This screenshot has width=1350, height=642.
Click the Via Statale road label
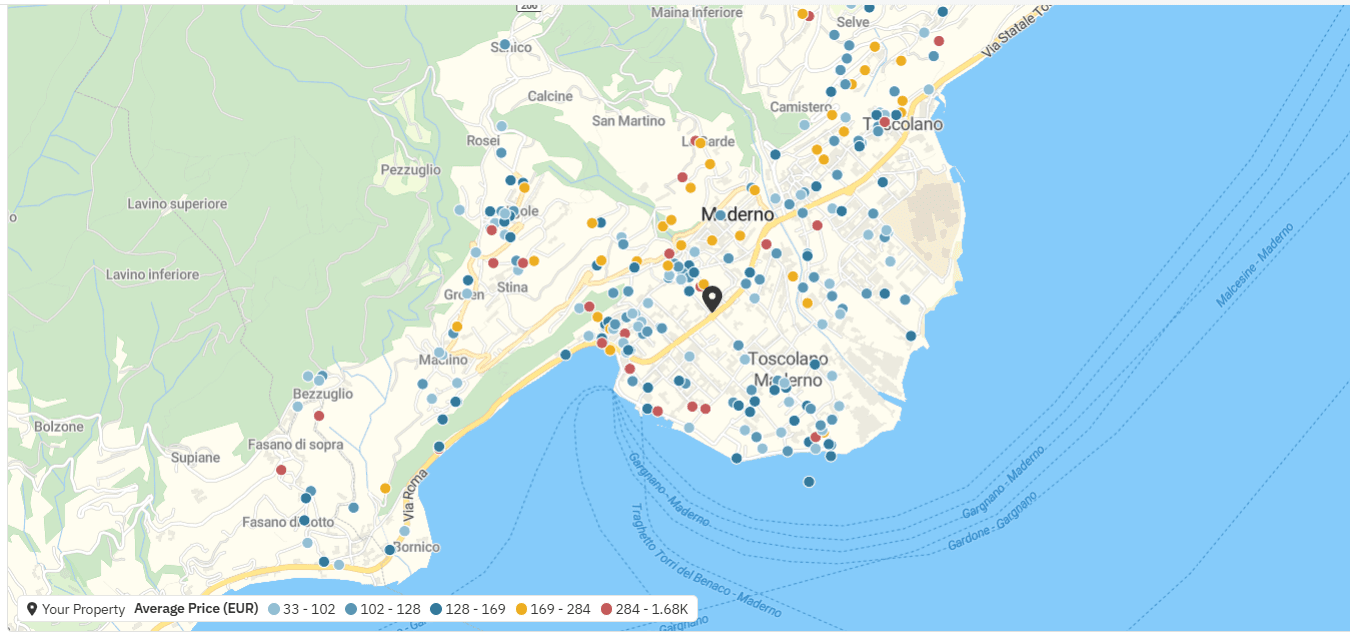click(1017, 30)
